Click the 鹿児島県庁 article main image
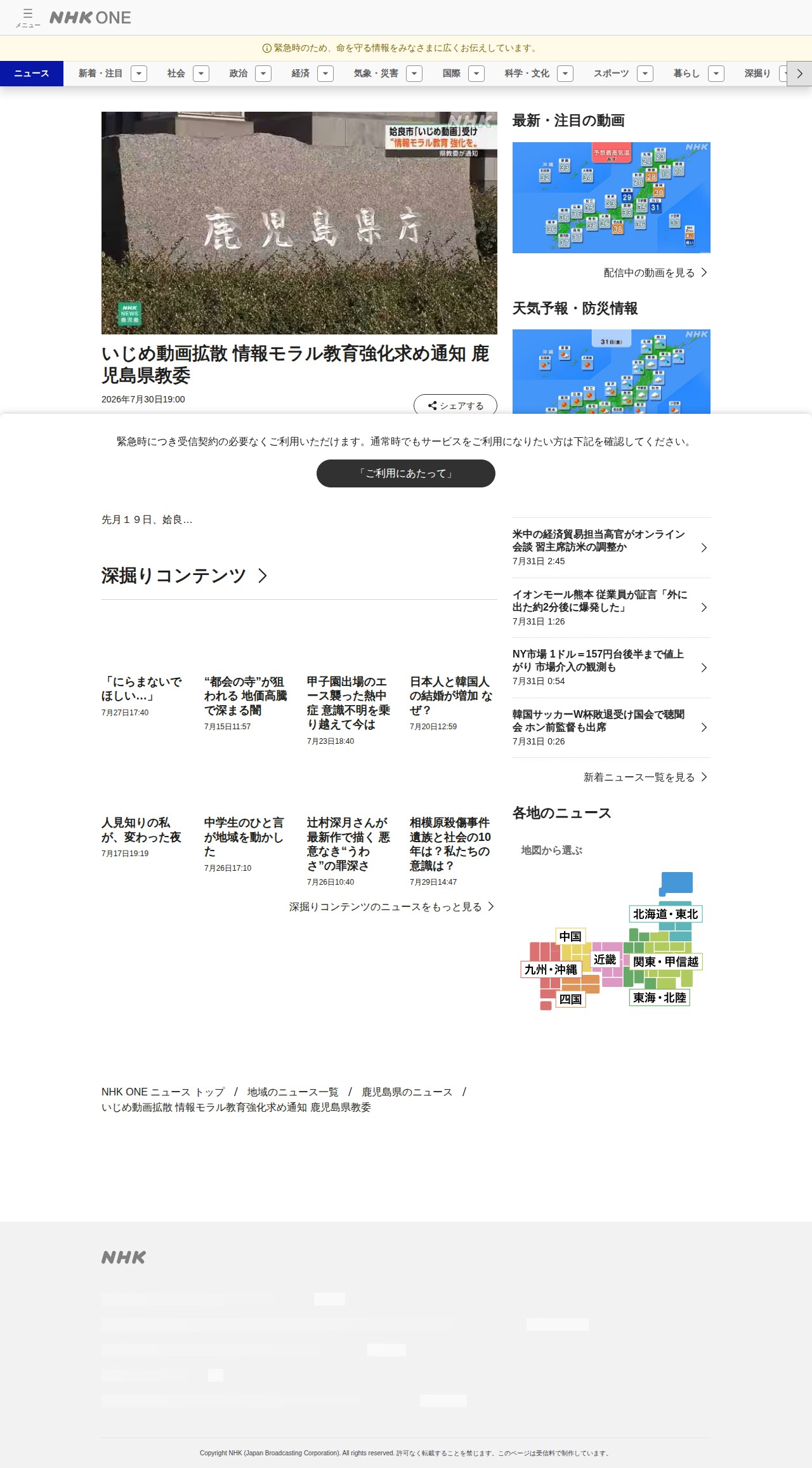 coord(299,223)
